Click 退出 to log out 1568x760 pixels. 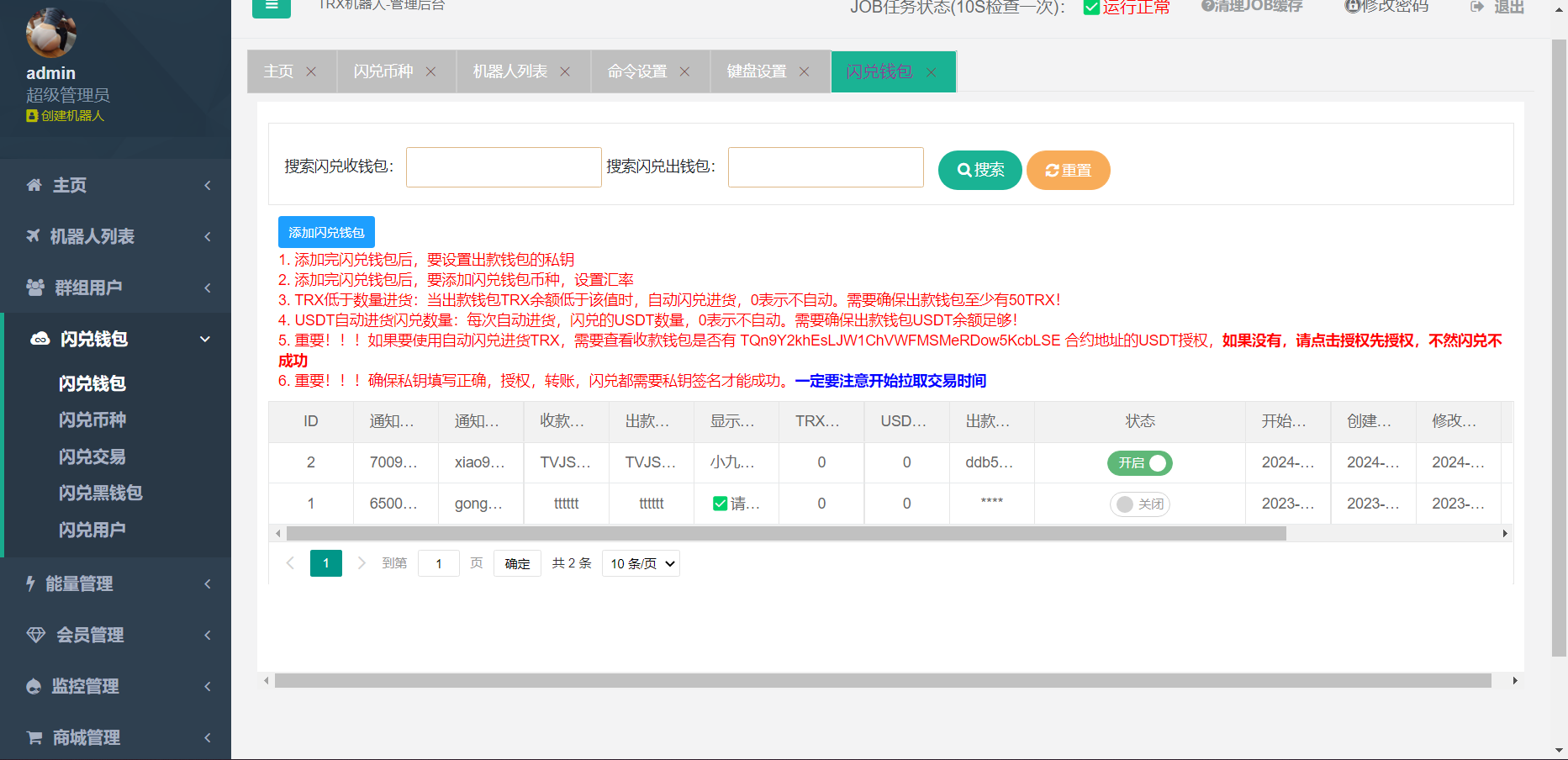click(x=1509, y=7)
